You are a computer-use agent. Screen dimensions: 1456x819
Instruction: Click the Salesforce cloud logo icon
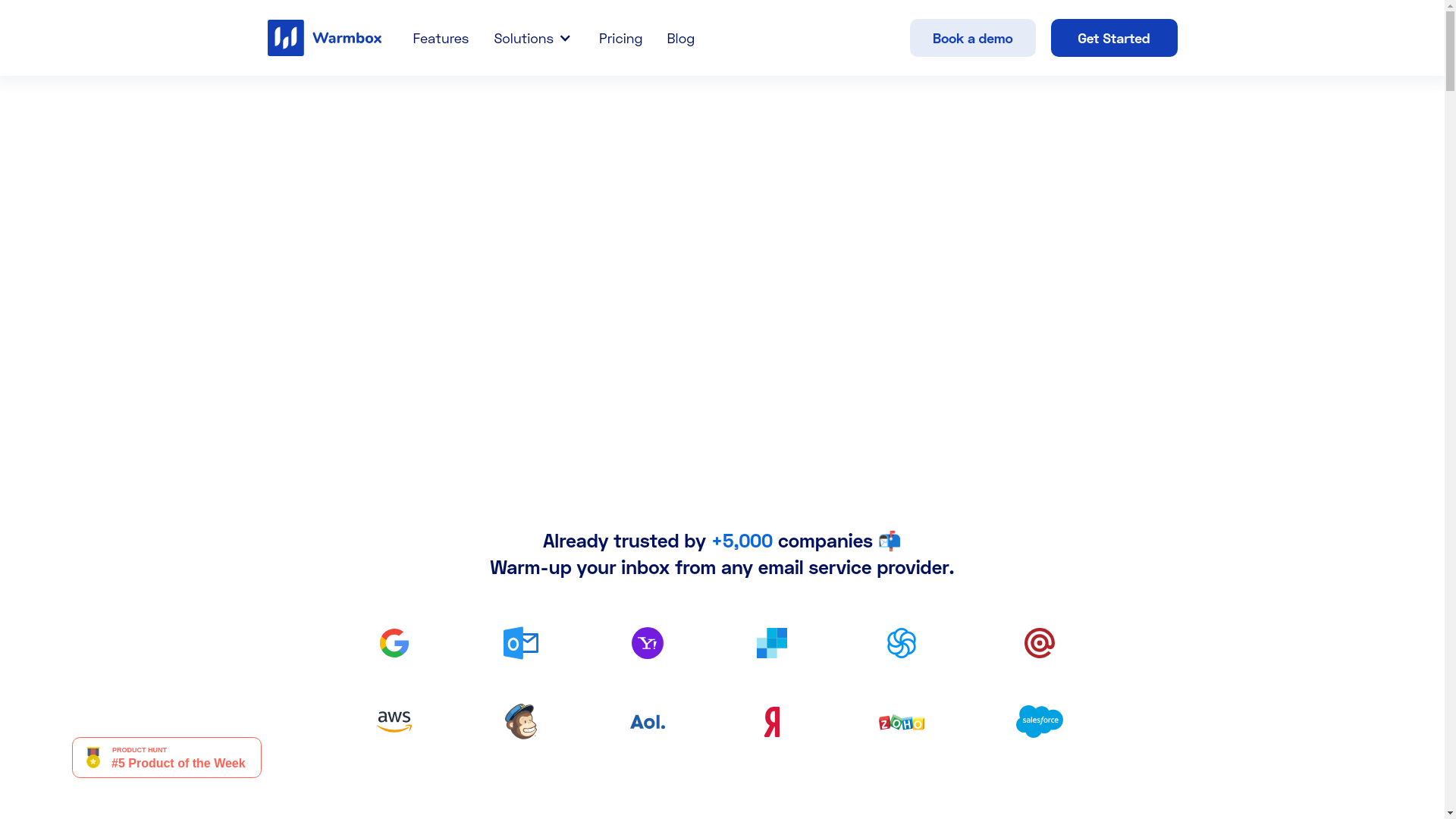[1040, 721]
